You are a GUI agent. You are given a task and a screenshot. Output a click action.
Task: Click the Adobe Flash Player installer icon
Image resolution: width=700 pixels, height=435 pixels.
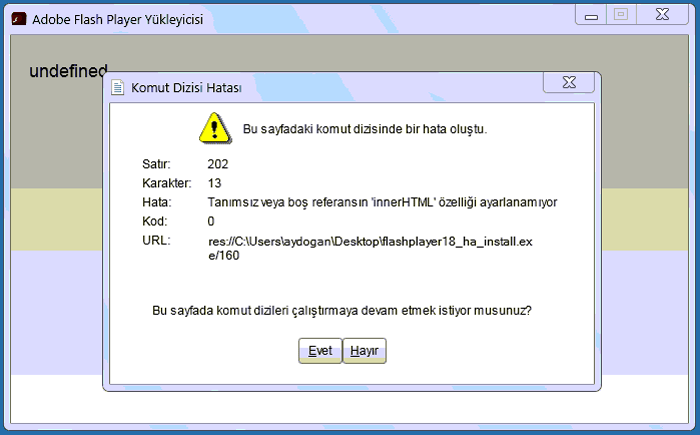[x=19, y=19]
